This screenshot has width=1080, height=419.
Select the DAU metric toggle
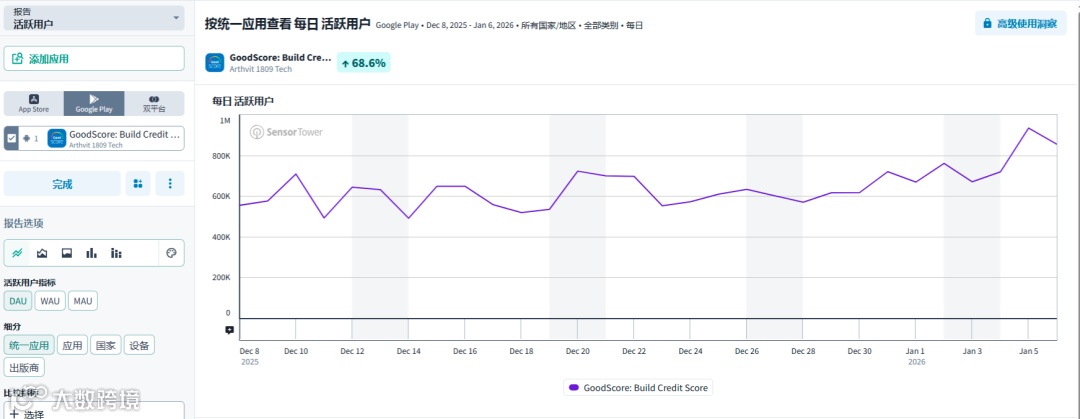(18, 300)
